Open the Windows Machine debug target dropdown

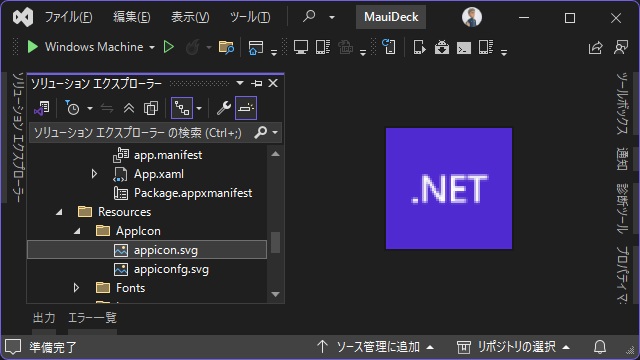coord(152,47)
